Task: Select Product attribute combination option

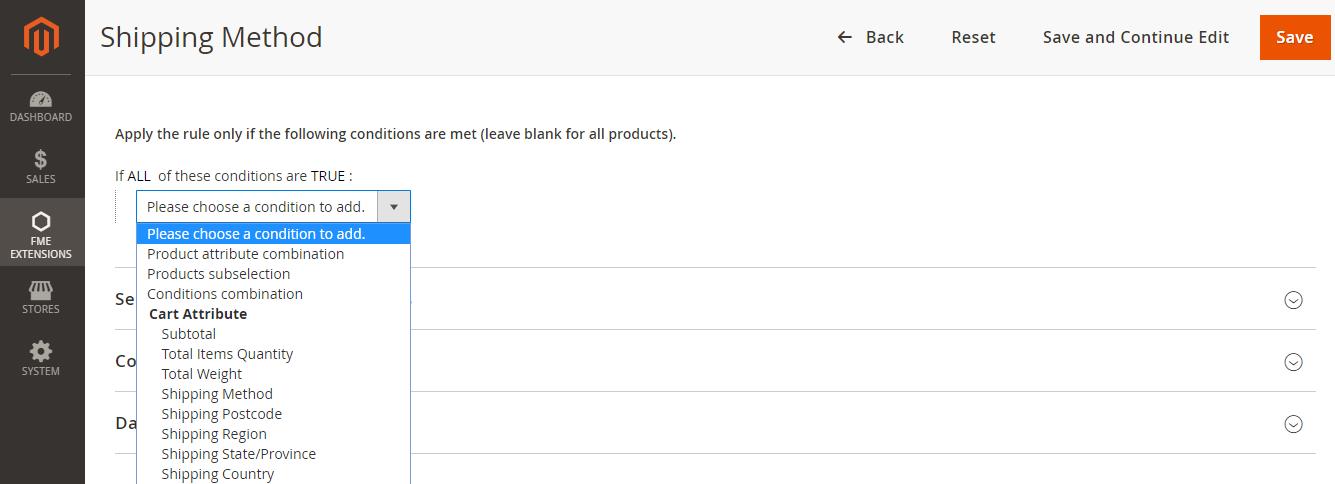Action: coord(245,254)
